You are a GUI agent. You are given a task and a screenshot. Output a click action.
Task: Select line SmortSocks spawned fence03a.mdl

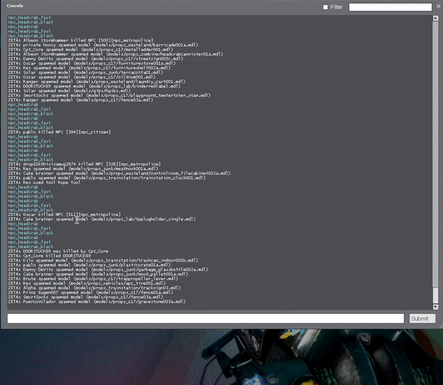click(86, 297)
